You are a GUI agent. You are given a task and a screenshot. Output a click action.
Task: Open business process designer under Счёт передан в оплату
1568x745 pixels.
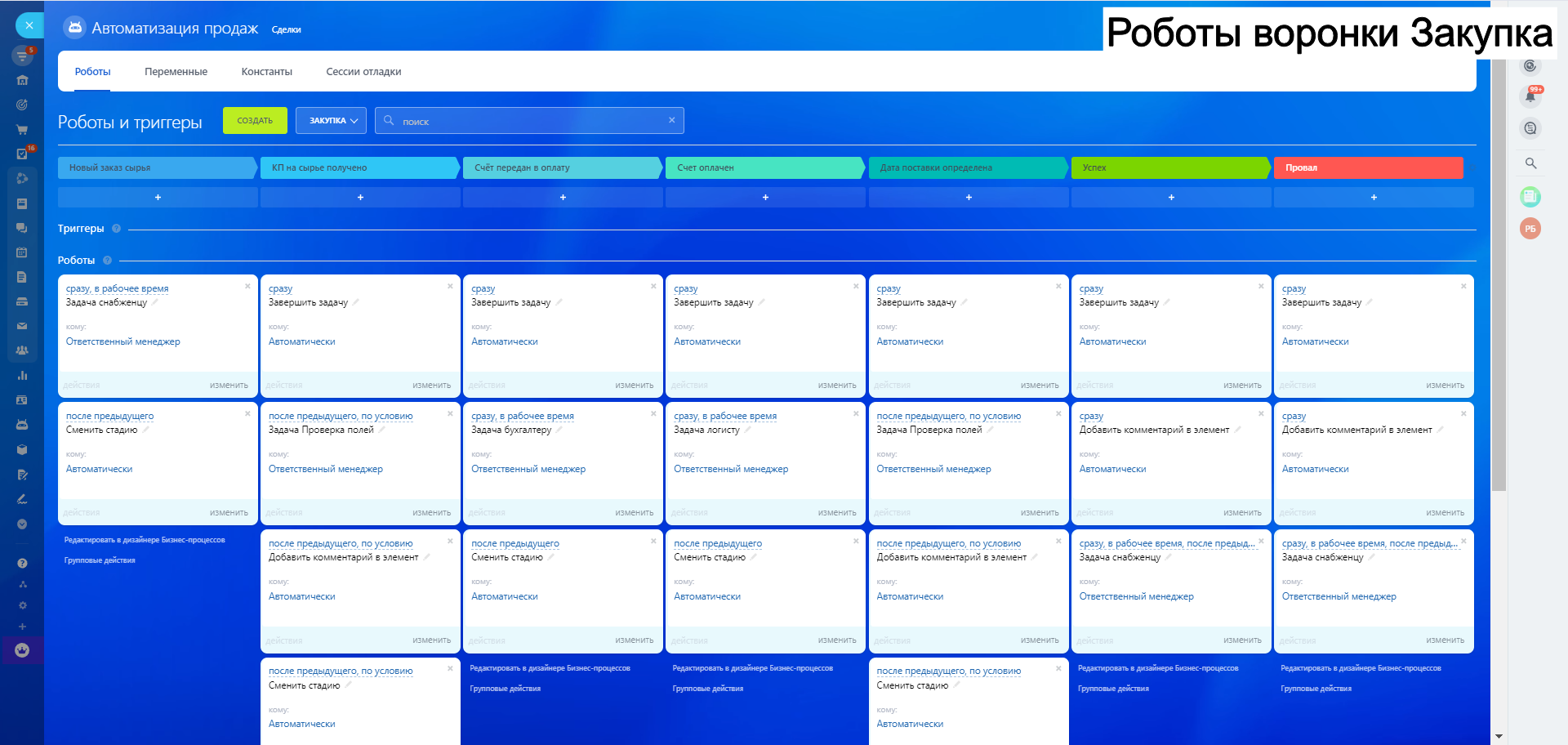pyautogui.click(x=550, y=668)
